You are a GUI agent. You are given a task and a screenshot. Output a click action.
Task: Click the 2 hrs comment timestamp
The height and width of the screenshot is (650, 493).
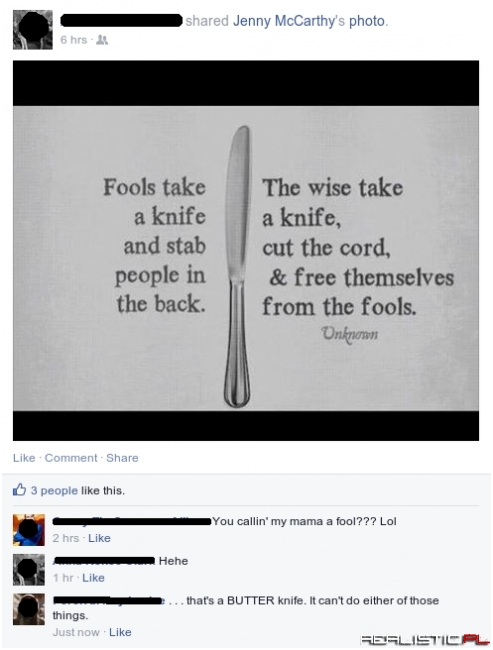pos(66,538)
